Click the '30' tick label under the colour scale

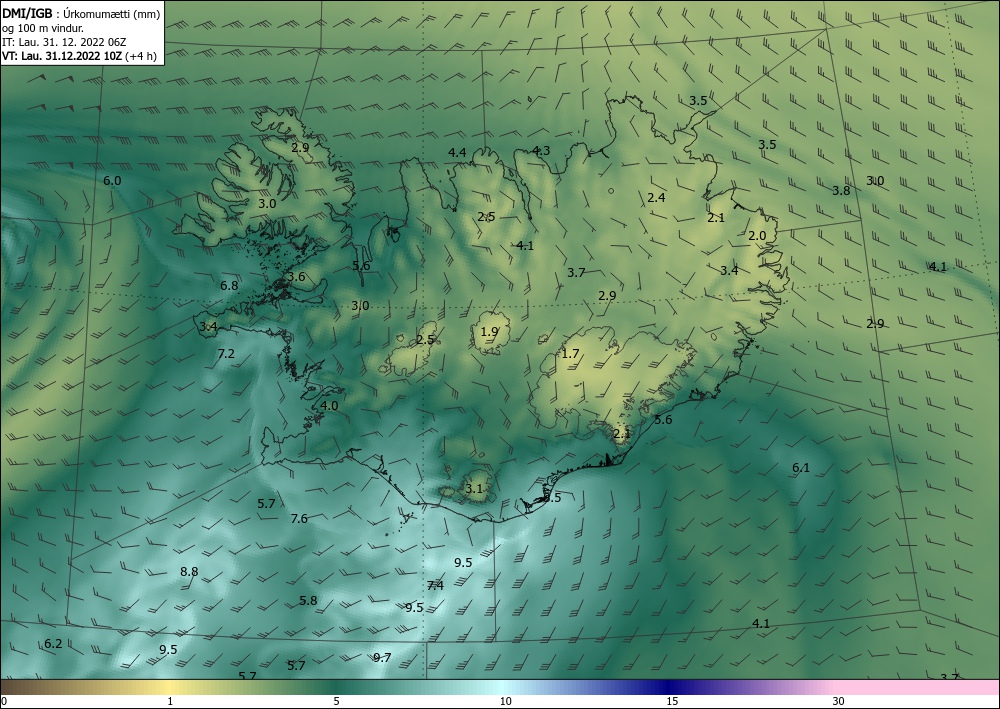[x=838, y=702]
